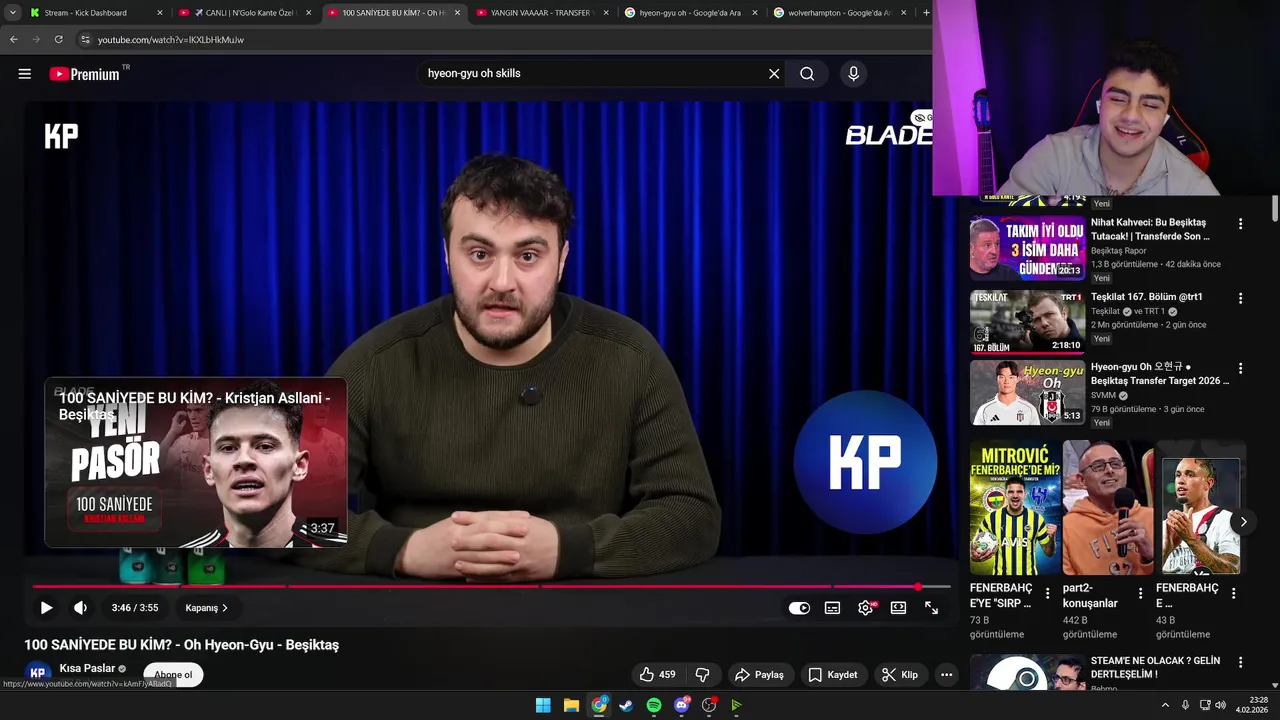This screenshot has width=1280, height=720.
Task: Open options for Teşkilat 167. Bölüm video
Action: (x=1240, y=298)
